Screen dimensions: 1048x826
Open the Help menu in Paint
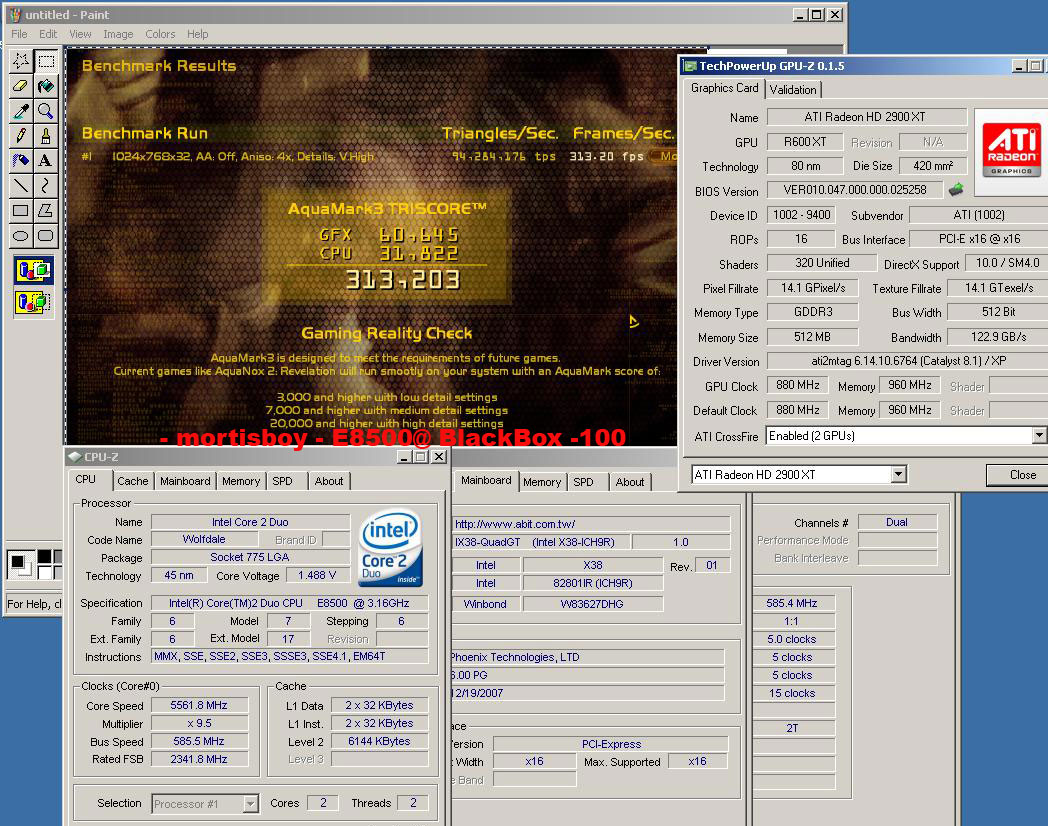(198, 34)
